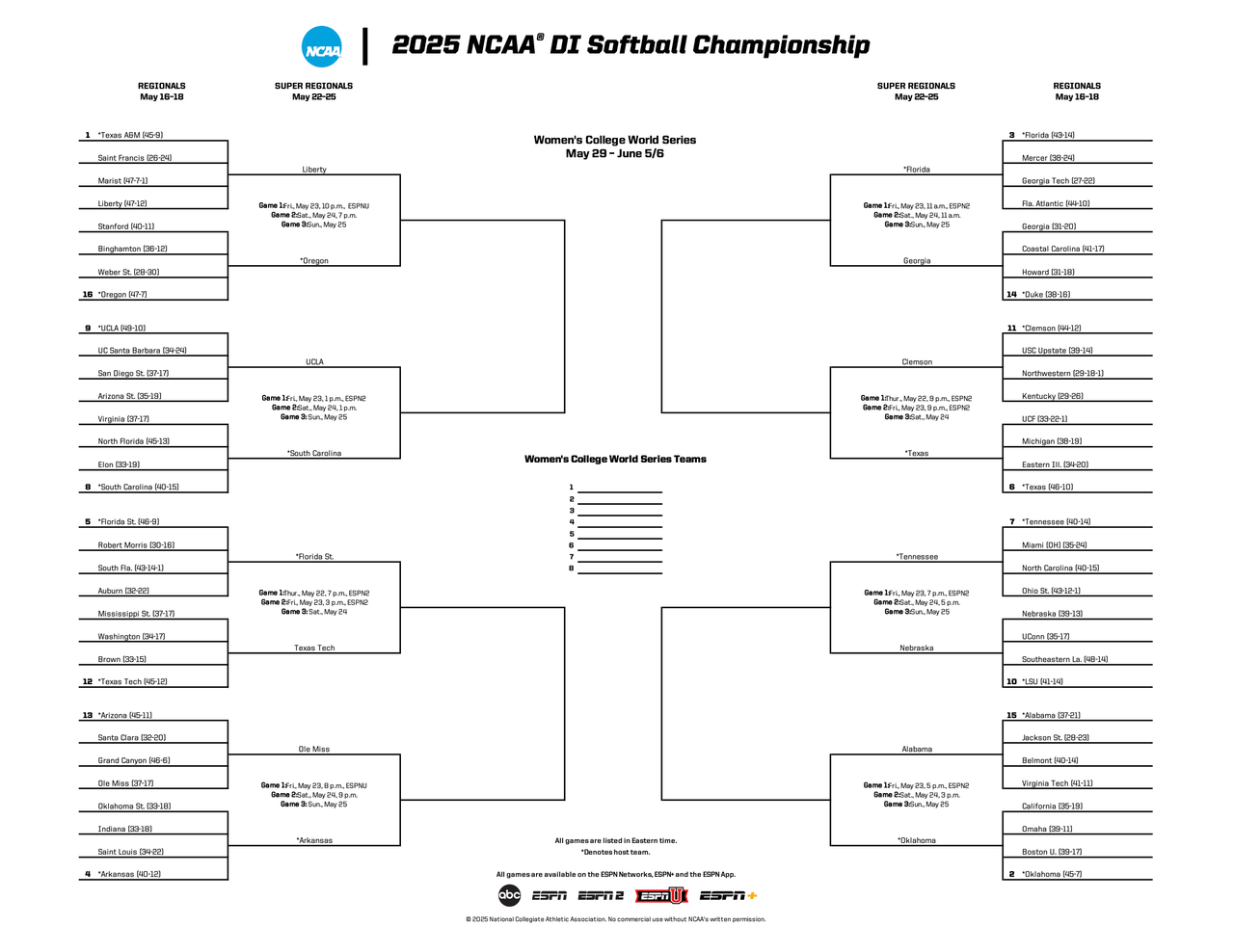Click Women's College World Series May 29 heading
This screenshot has width=1234, height=952.
pos(615,146)
